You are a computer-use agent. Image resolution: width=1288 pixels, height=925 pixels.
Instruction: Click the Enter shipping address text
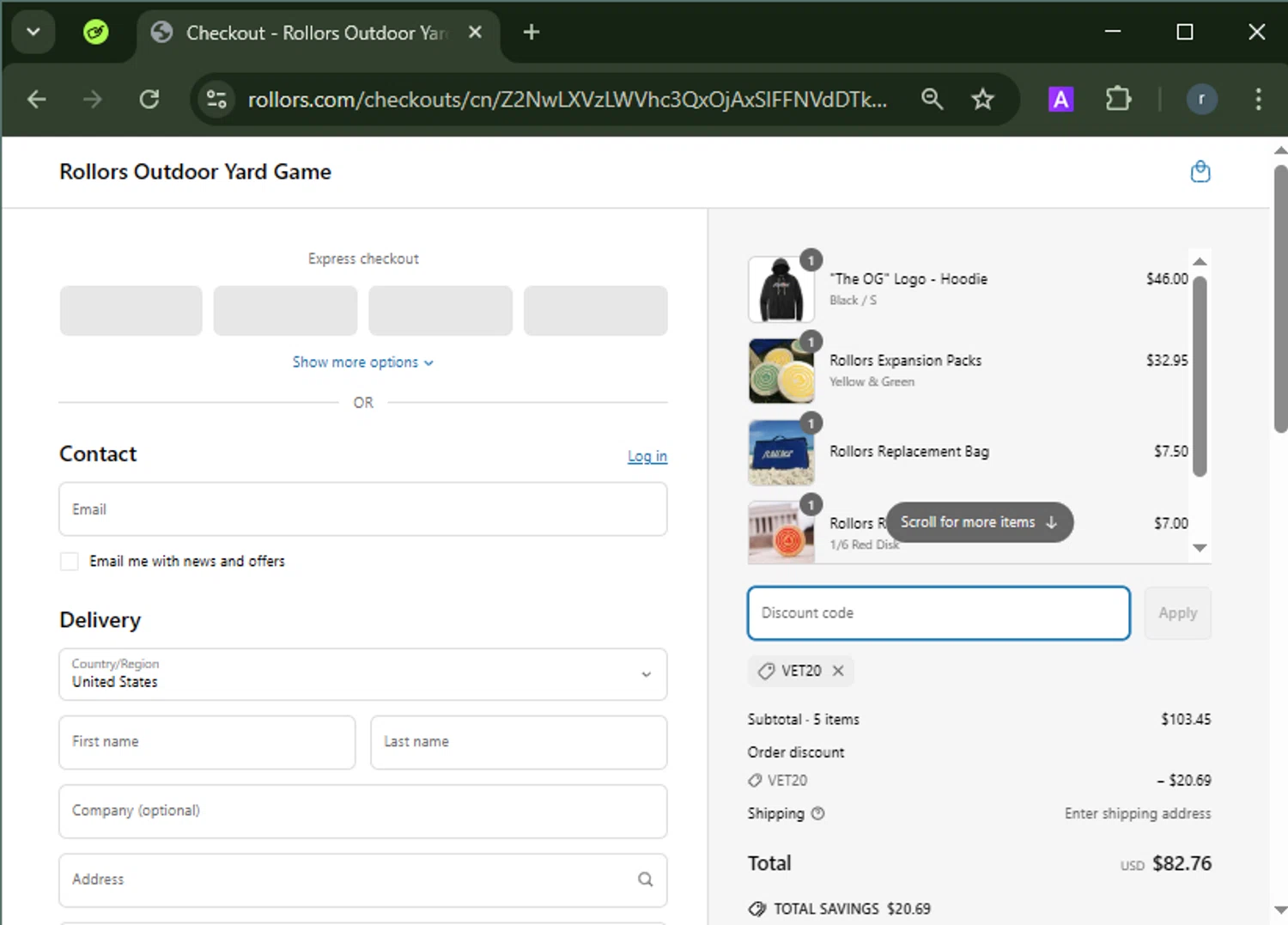pyautogui.click(x=1138, y=813)
